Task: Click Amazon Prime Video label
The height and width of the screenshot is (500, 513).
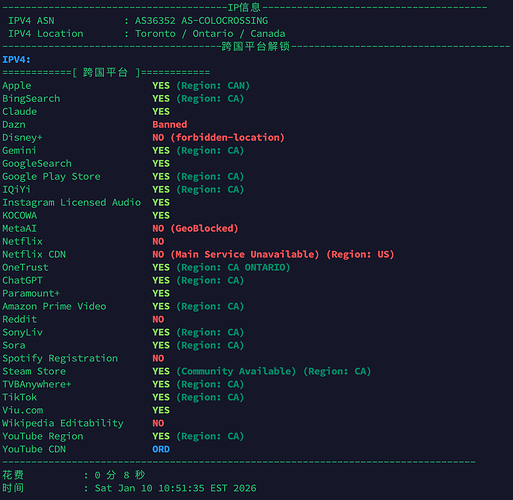Action: pos(54,307)
